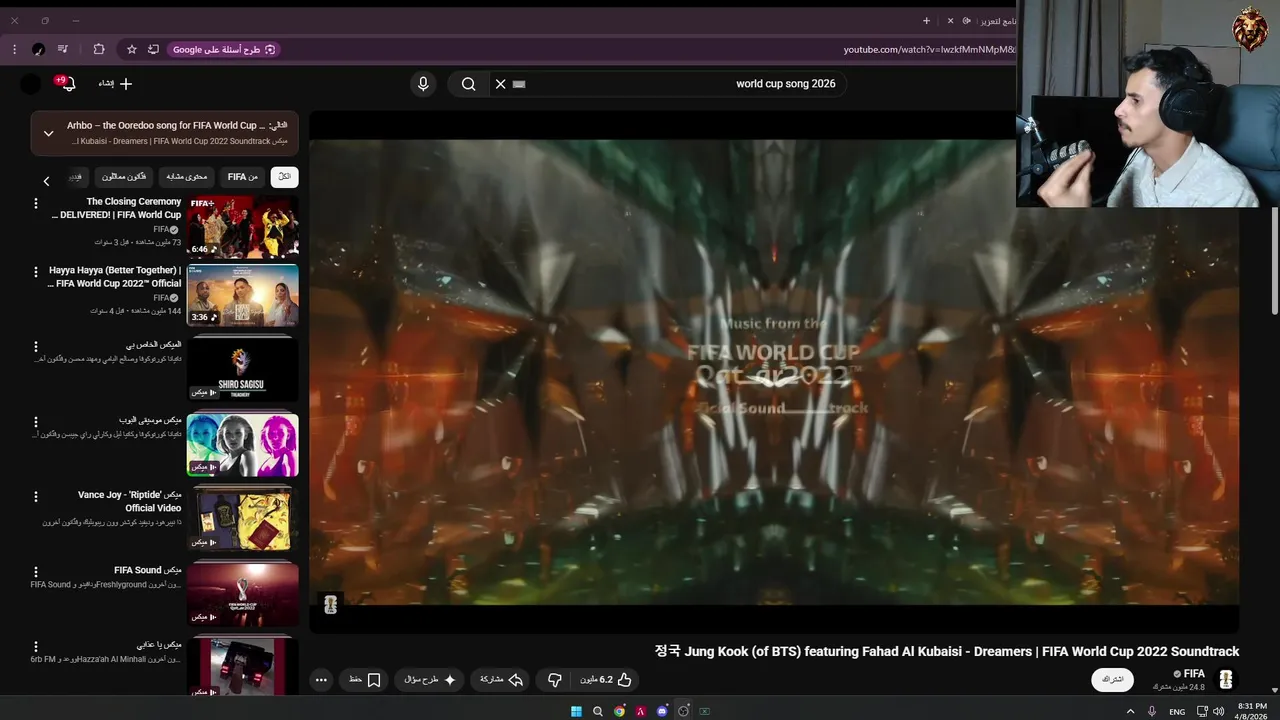Open the taskbar volume control
This screenshot has width=1280, height=720.
pyautogui.click(x=1219, y=711)
